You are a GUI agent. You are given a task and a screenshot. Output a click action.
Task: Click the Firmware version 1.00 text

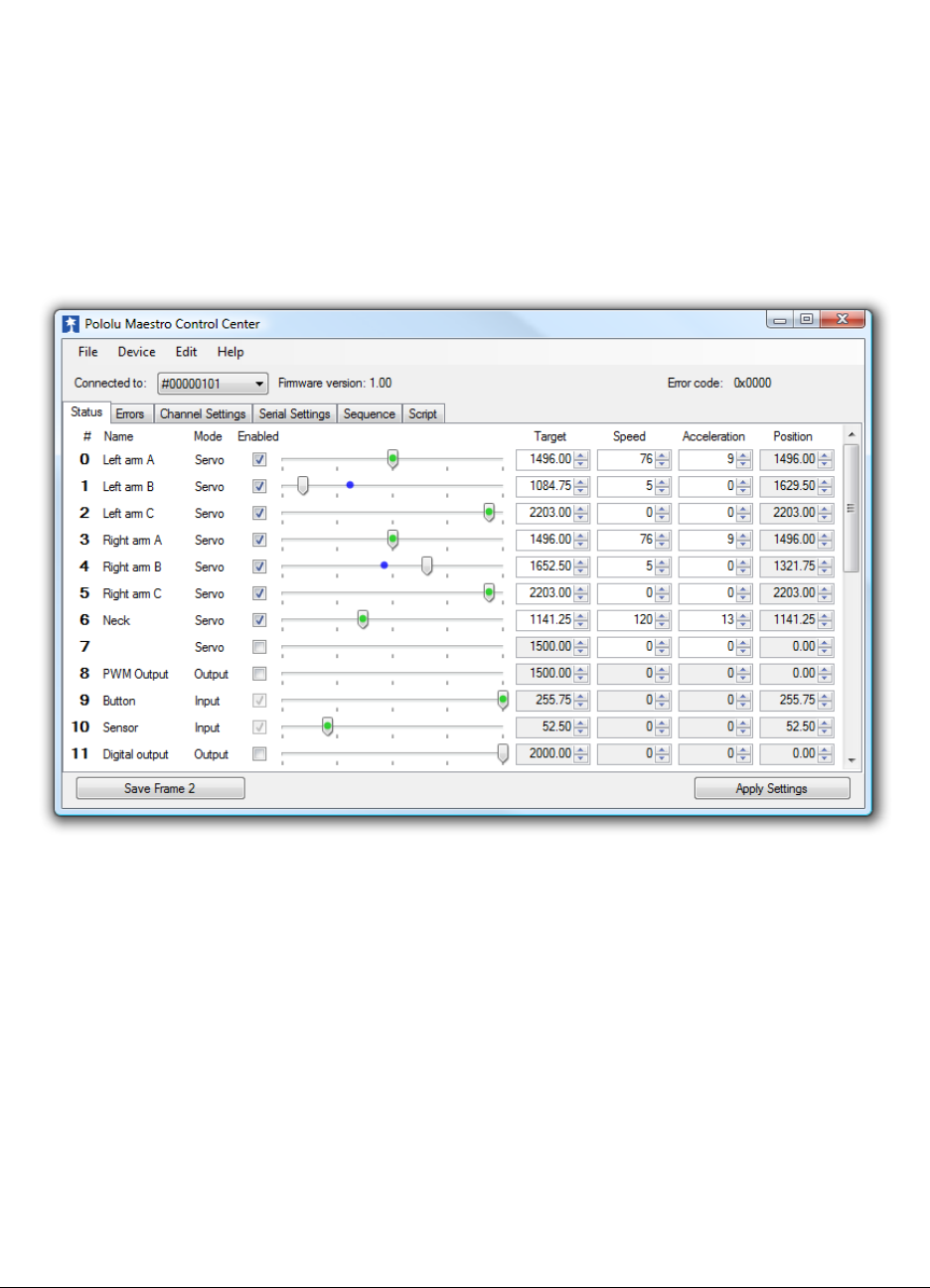click(x=335, y=384)
